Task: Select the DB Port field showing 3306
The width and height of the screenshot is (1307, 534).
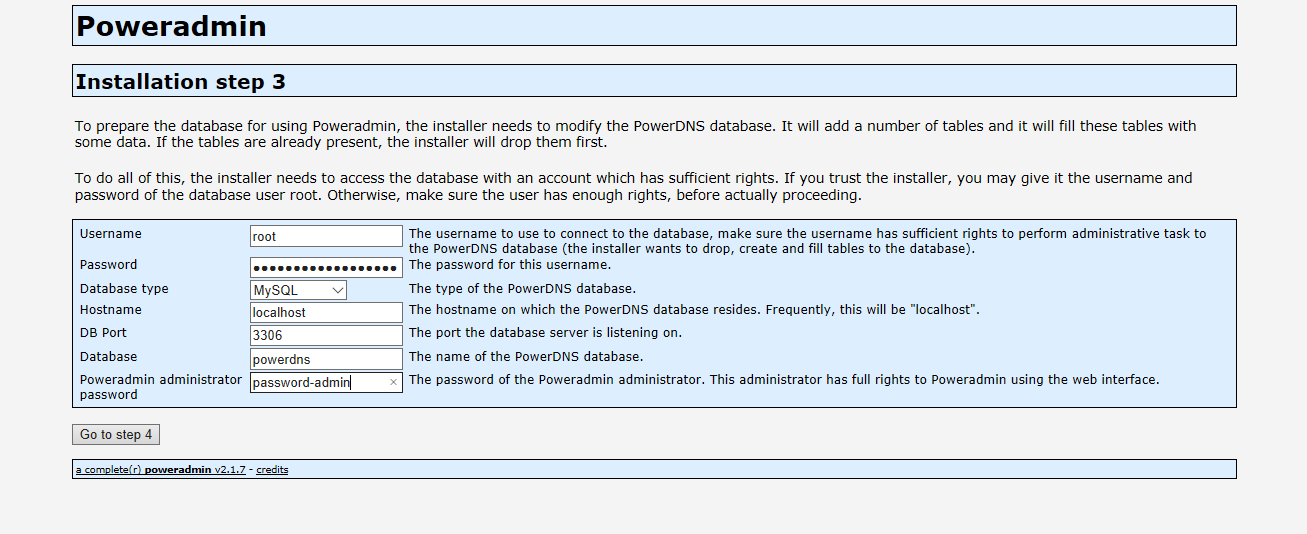Action: (x=325, y=336)
